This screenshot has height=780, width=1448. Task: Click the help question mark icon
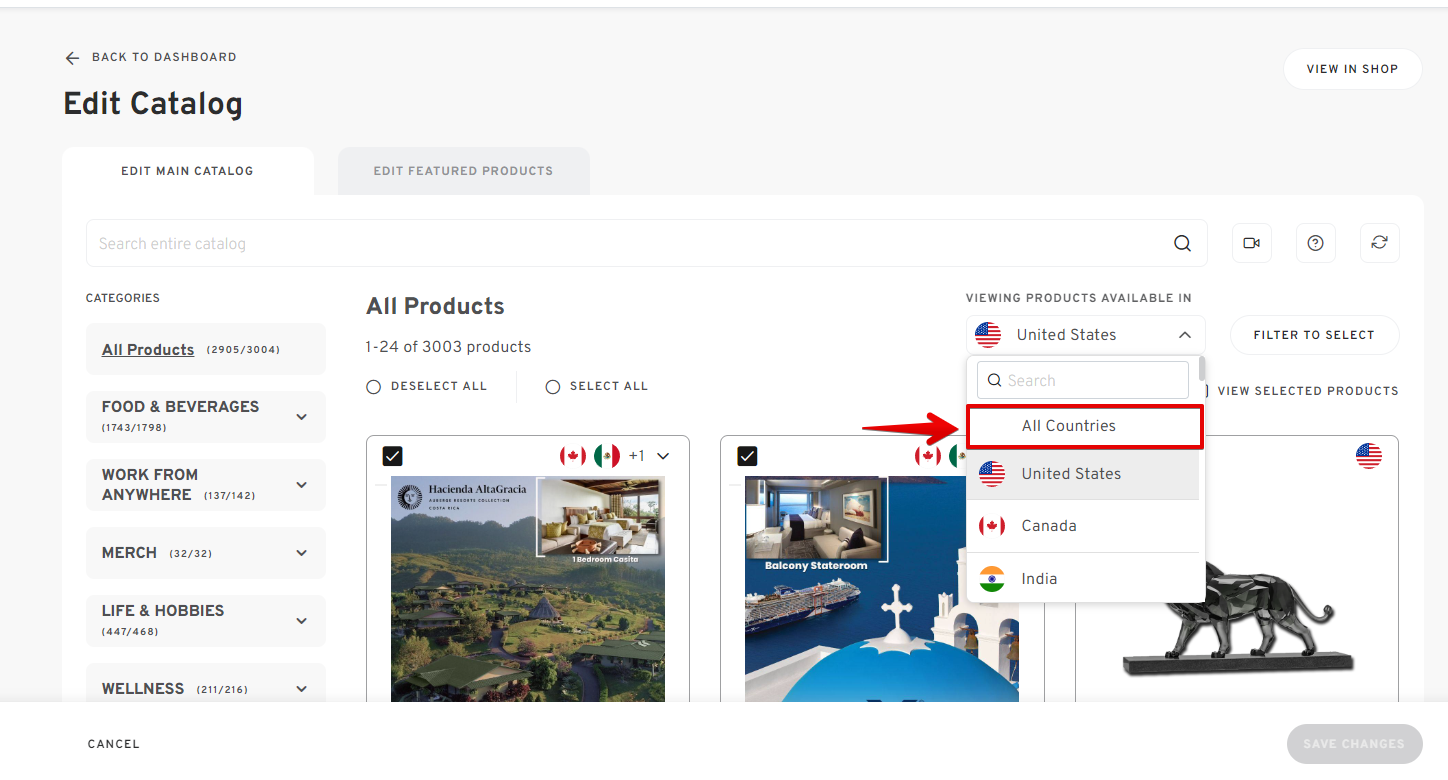pyautogui.click(x=1315, y=243)
